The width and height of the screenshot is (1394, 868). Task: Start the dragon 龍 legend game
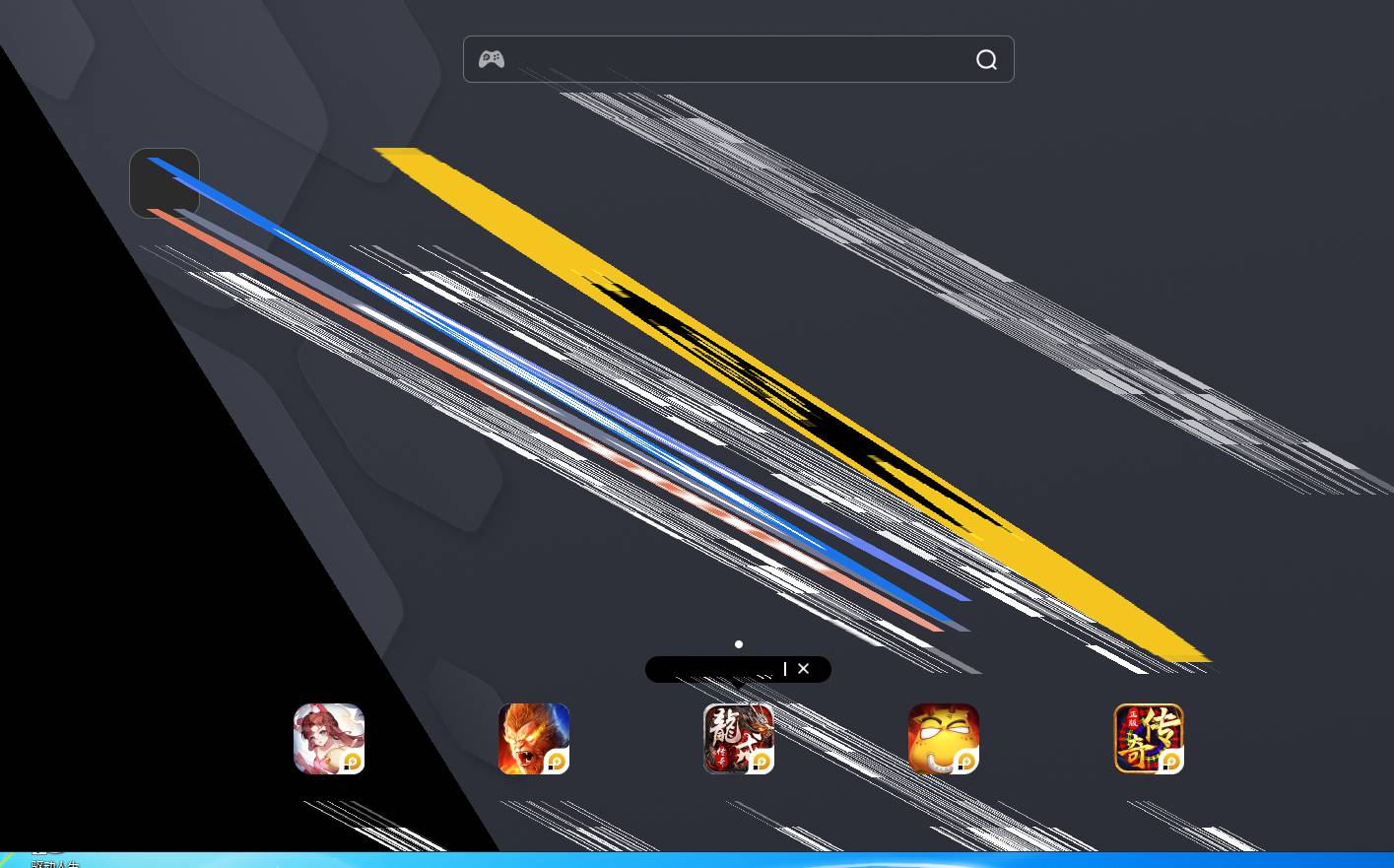pyautogui.click(x=738, y=738)
